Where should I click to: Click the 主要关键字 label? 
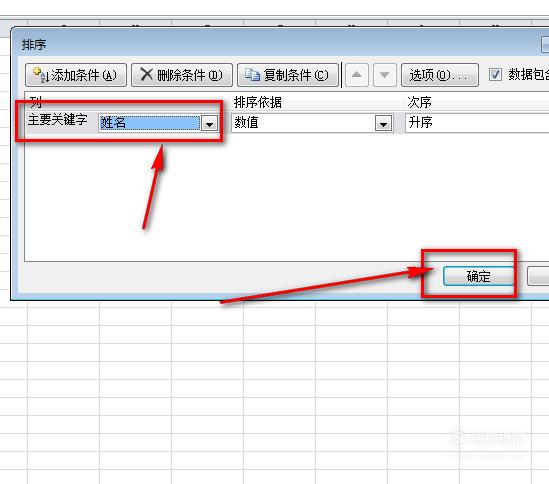click(57, 120)
